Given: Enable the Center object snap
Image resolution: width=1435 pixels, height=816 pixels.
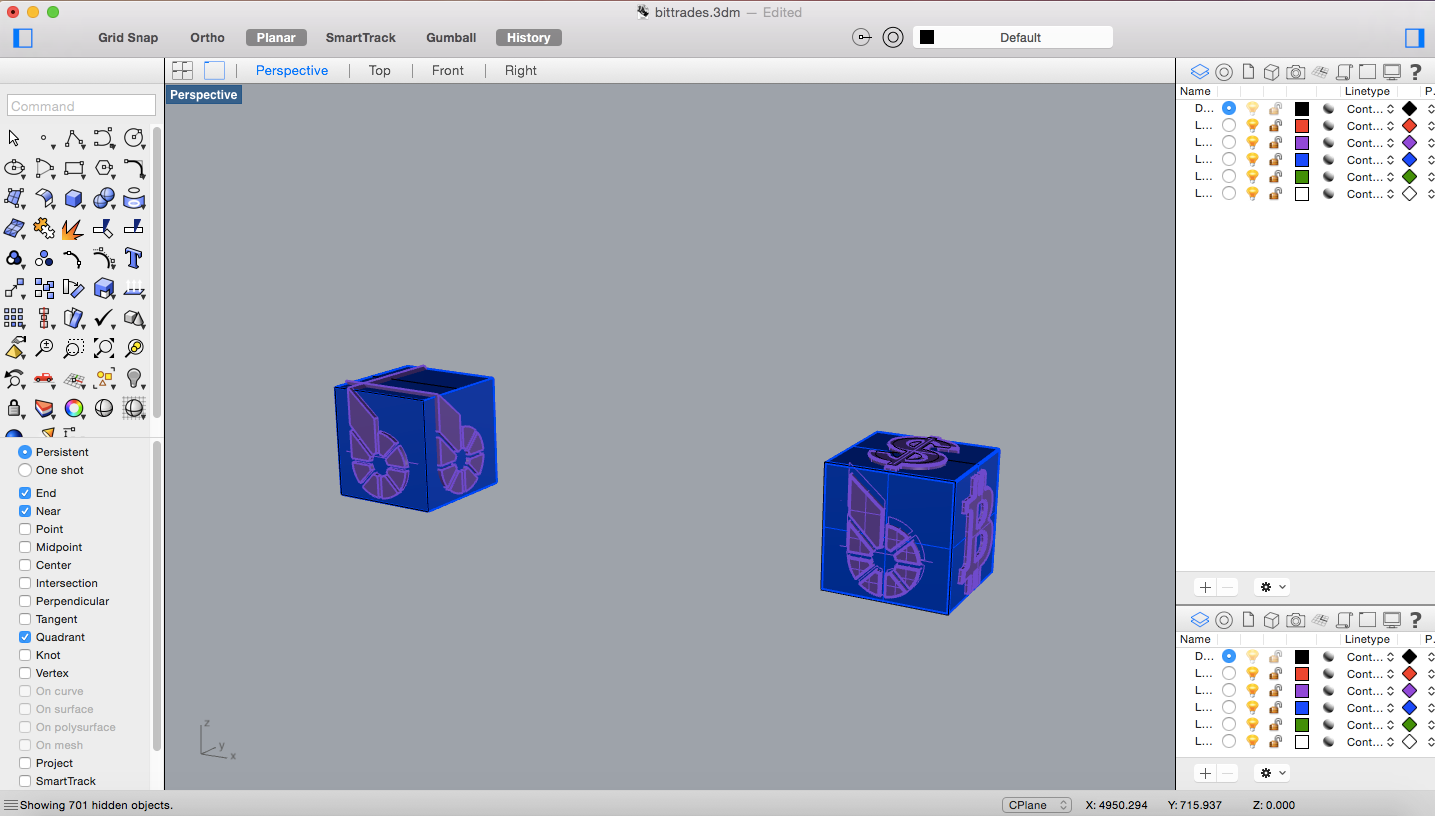Looking at the screenshot, I should (25, 565).
